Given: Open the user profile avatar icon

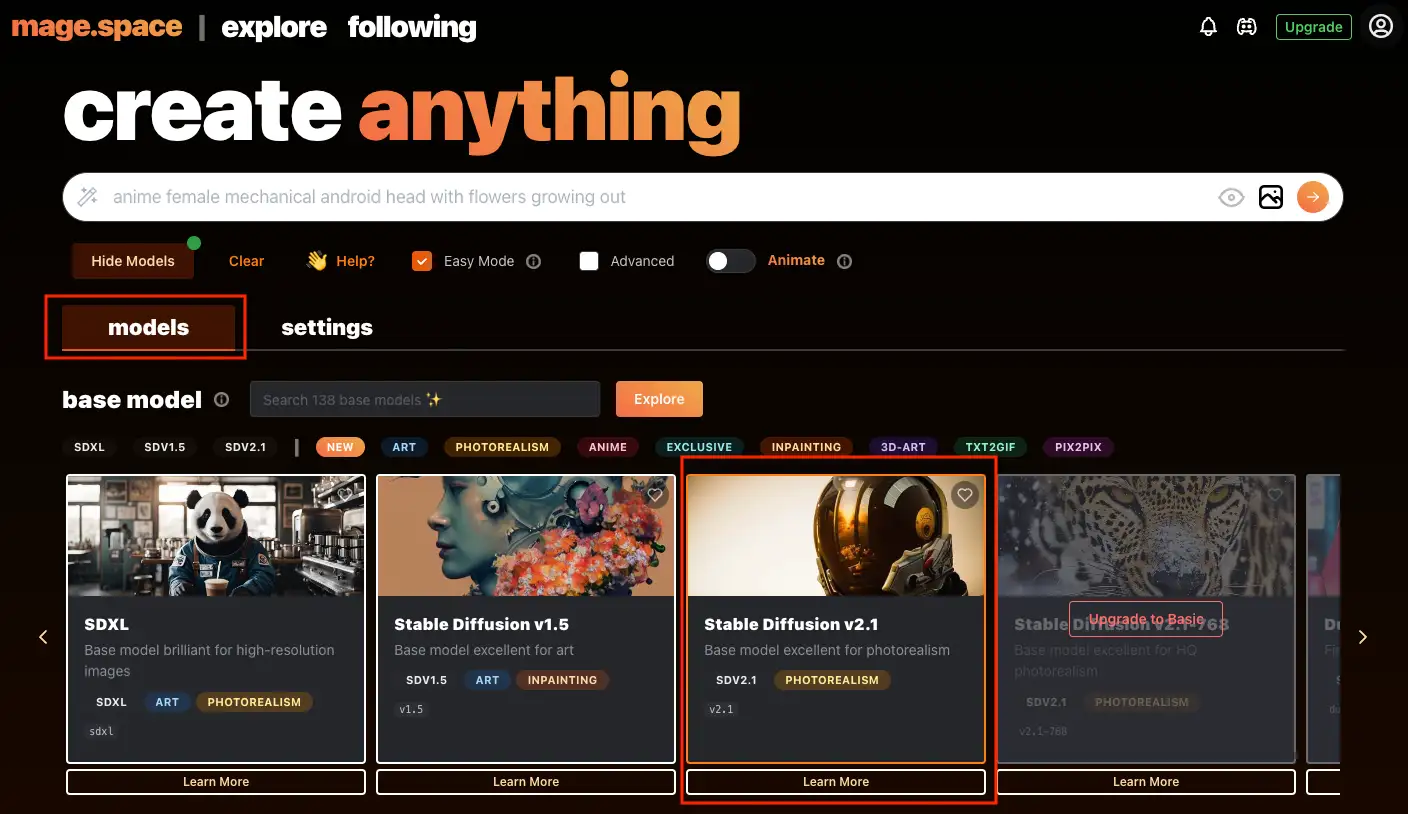Looking at the screenshot, I should point(1381,26).
